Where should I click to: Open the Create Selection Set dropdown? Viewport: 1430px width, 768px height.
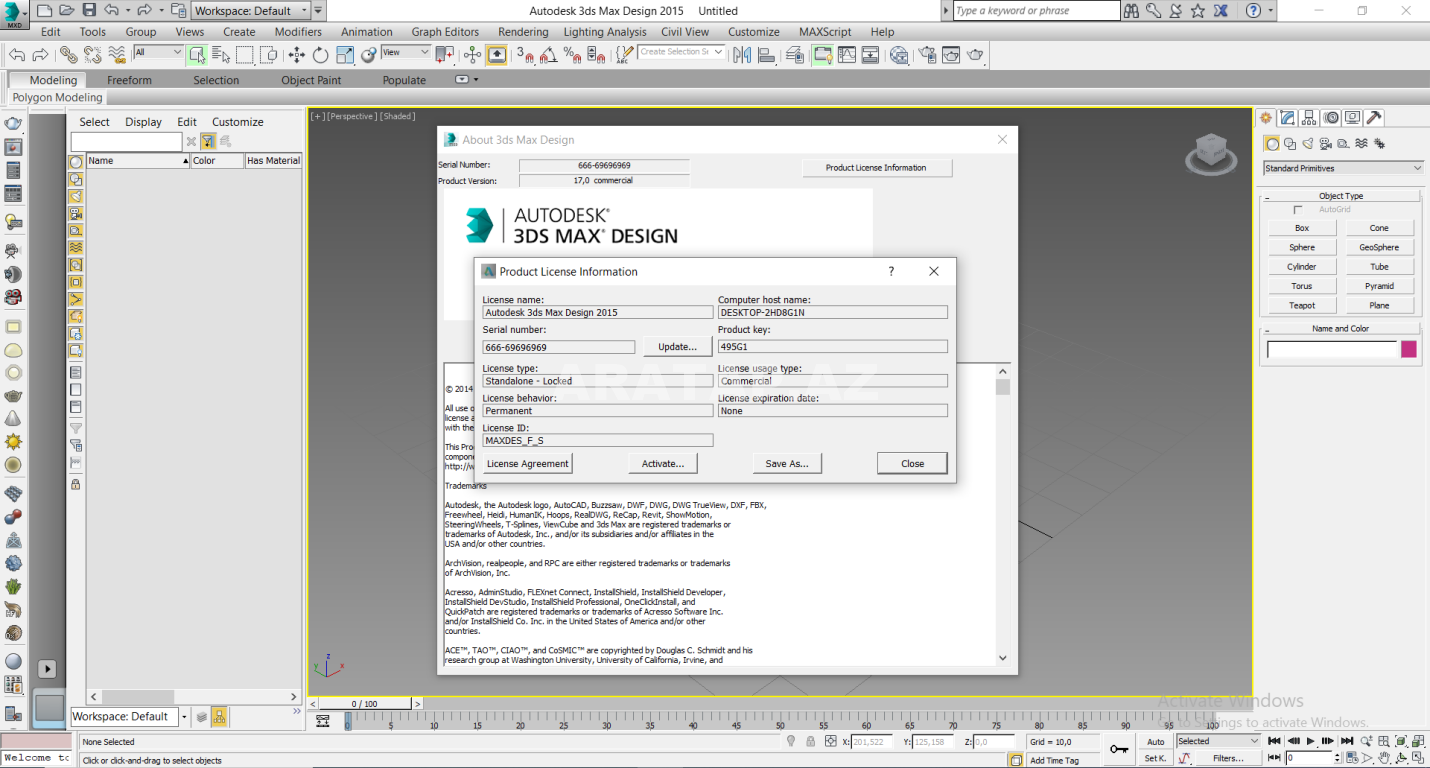point(682,52)
